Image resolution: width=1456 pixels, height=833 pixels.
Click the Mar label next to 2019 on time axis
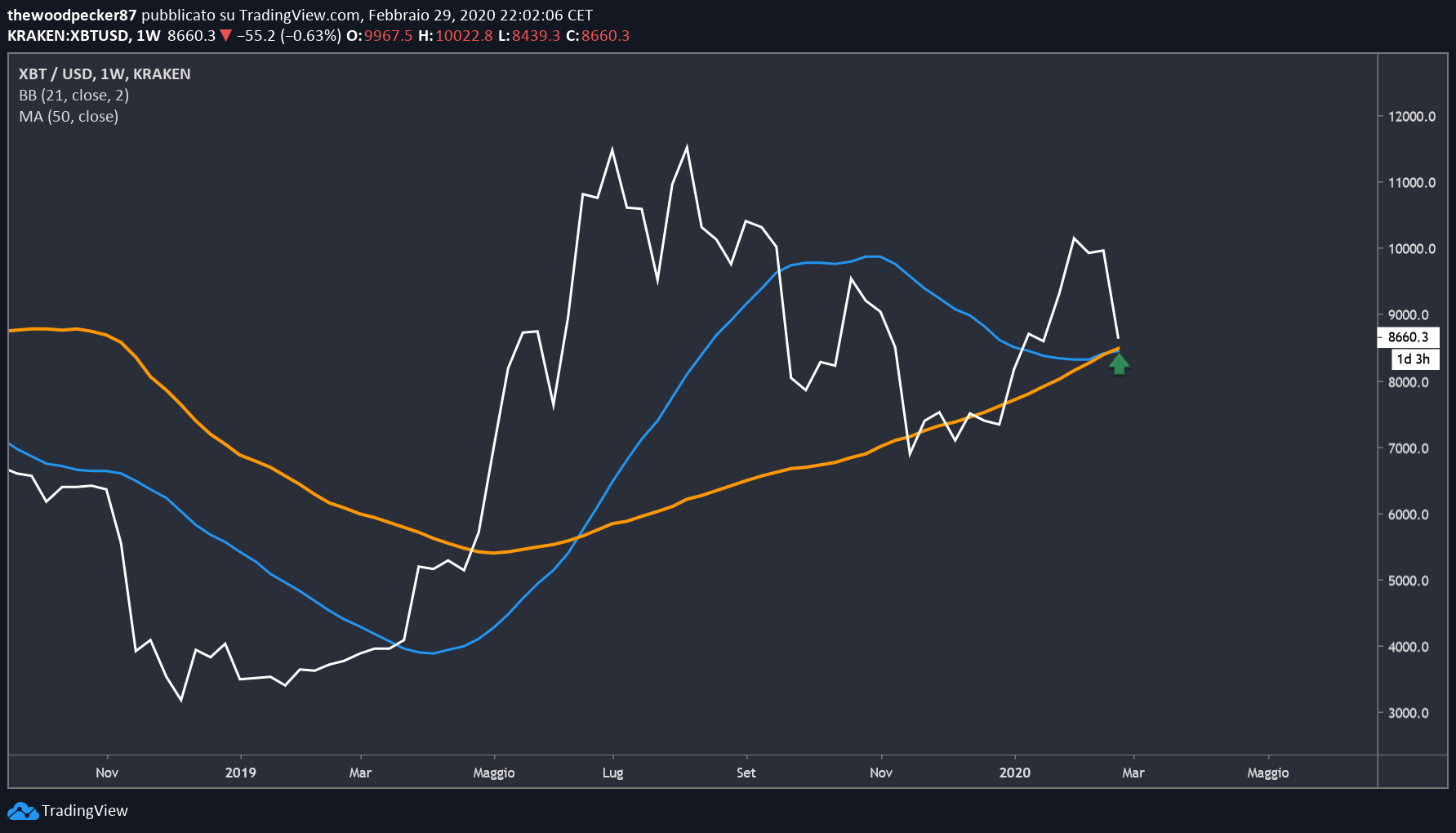point(360,773)
